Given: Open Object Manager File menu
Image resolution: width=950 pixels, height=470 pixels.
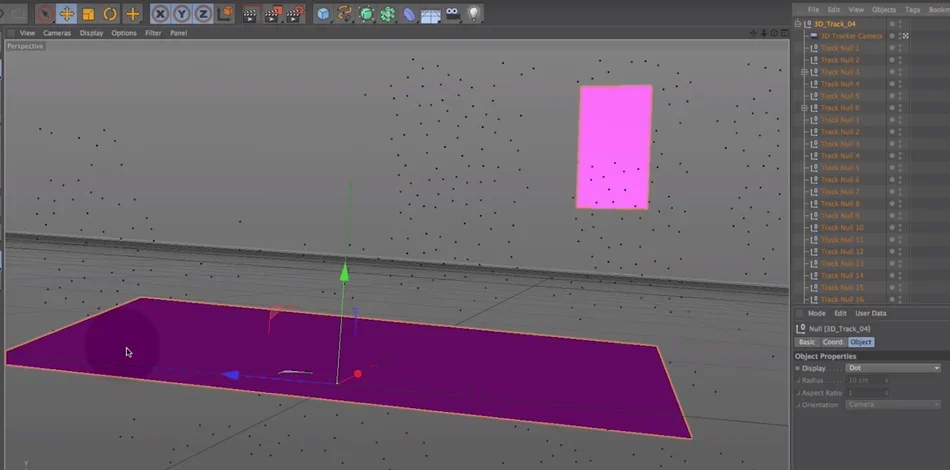Looking at the screenshot, I should pyautogui.click(x=813, y=10).
